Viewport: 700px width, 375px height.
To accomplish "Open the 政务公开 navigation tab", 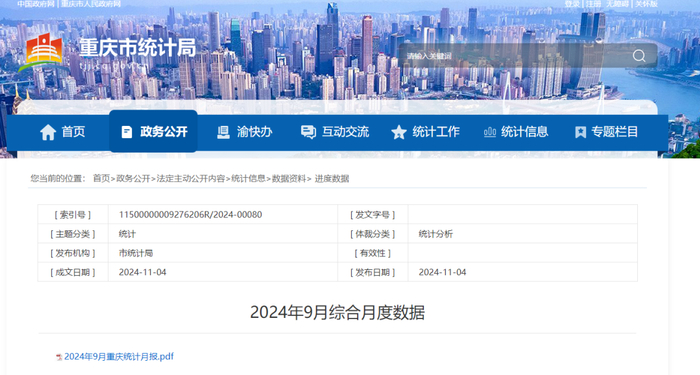I will coord(154,132).
